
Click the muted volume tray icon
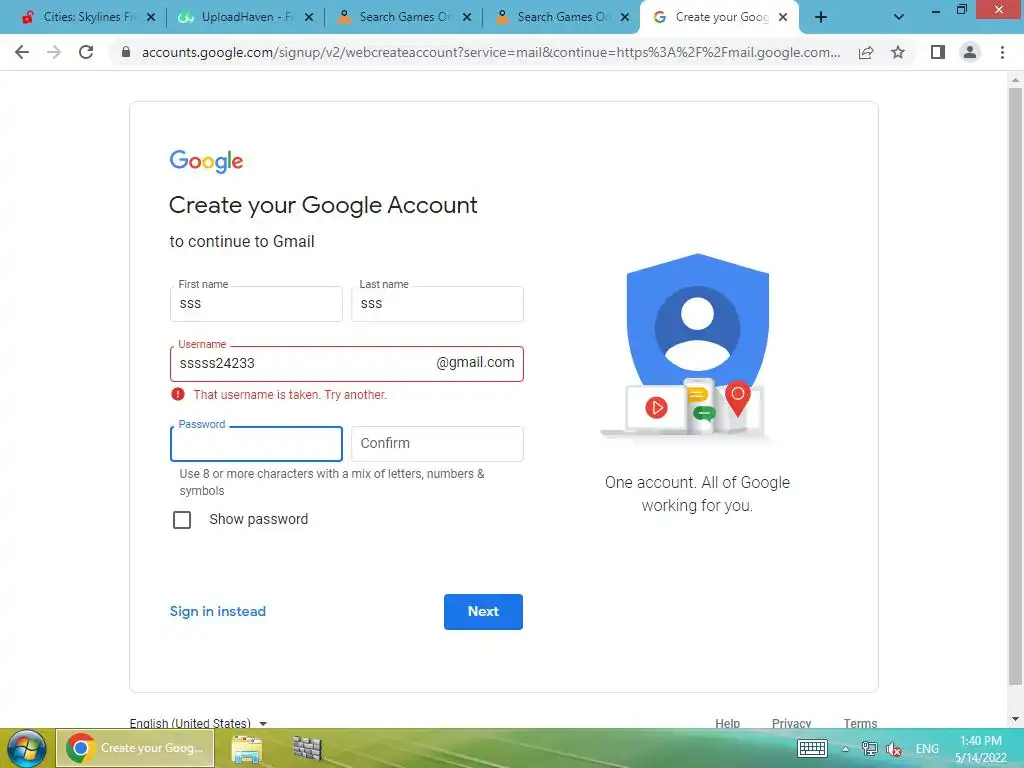(894, 749)
